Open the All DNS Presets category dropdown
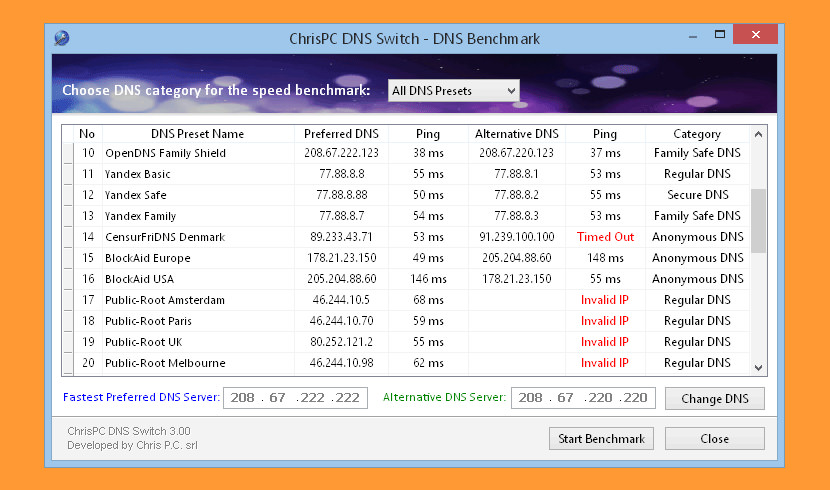 point(454,90)
